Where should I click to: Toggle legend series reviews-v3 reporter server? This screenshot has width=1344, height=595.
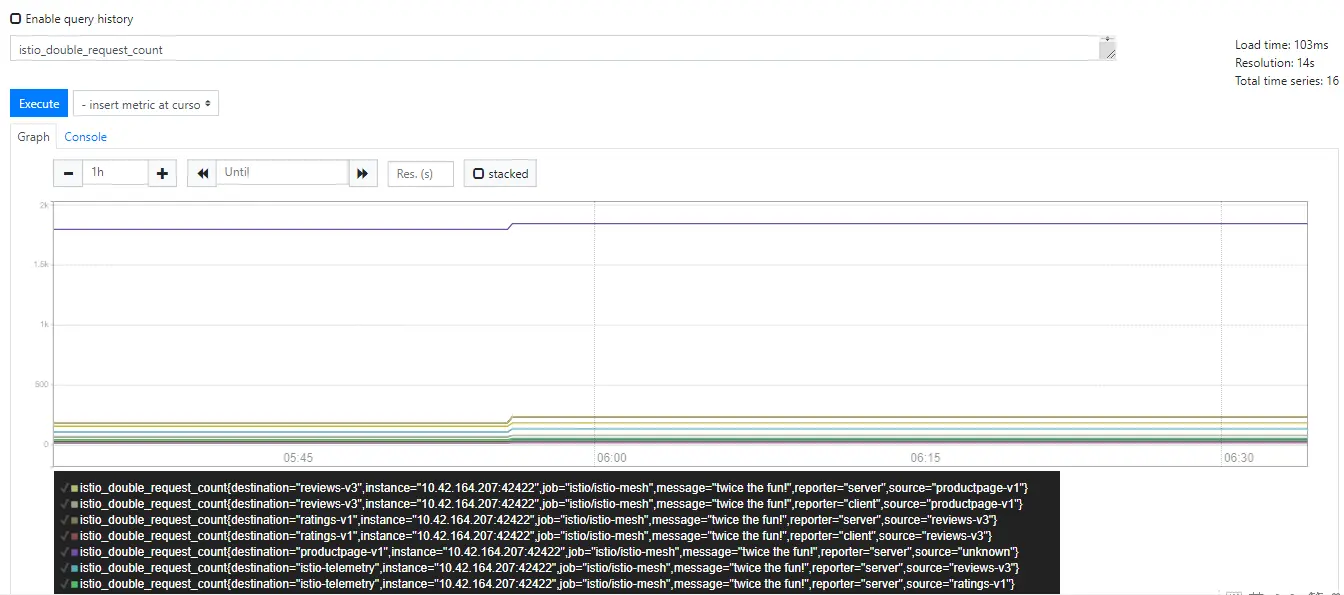pyautogui.click(x=545, y=488)
